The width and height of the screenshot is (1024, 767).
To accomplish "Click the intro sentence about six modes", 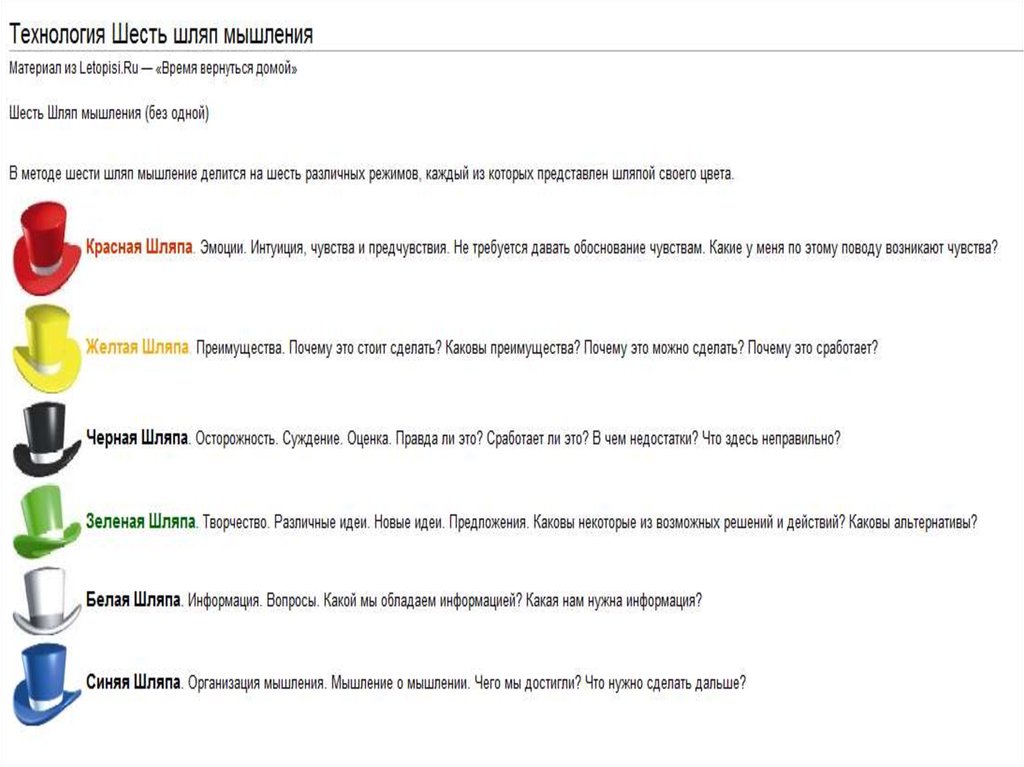I will click(371, 173).
